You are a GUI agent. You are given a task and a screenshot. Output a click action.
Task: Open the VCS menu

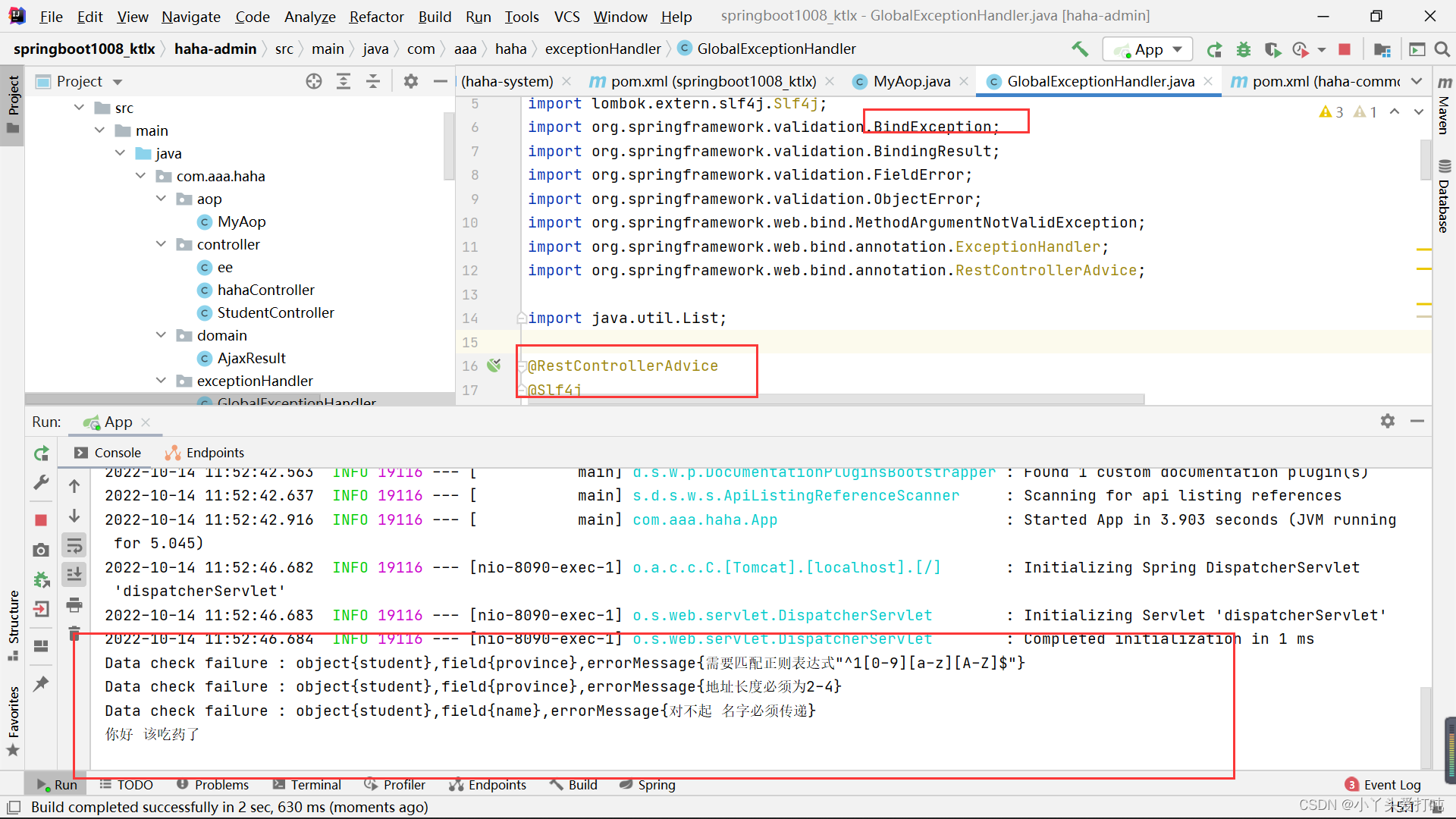coord(566,16)
